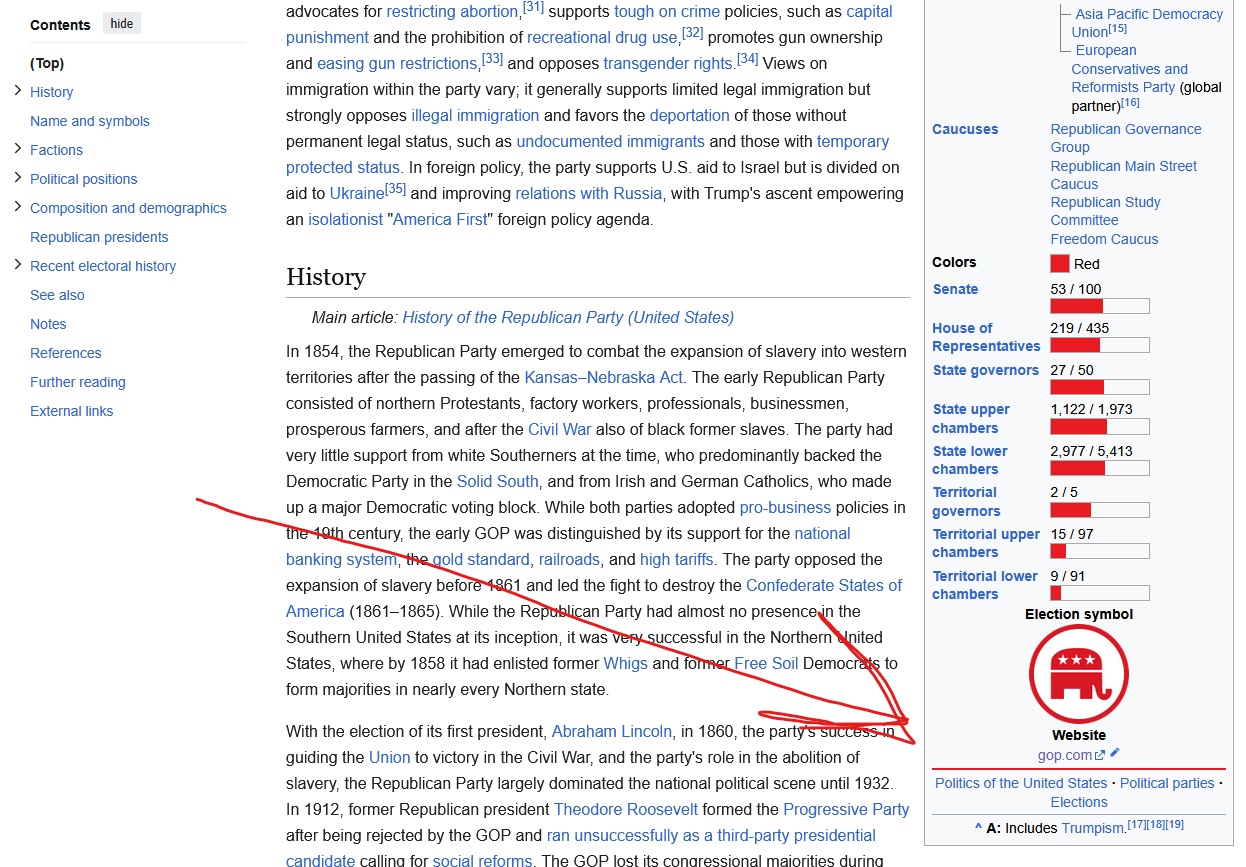The width and height of the screenshot is (1246, 867).
Task: Click the Republican elephant election symbol image
Action: click(x=1079, y=674)
